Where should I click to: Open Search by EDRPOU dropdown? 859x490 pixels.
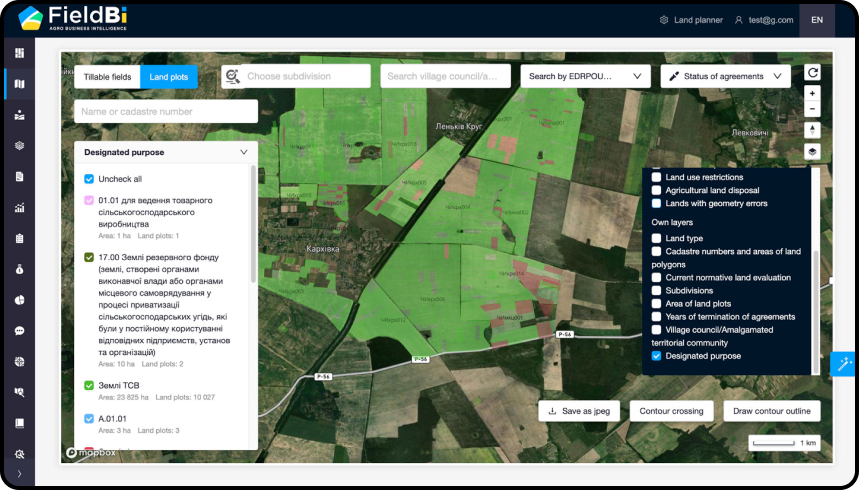tap(585, 76)
